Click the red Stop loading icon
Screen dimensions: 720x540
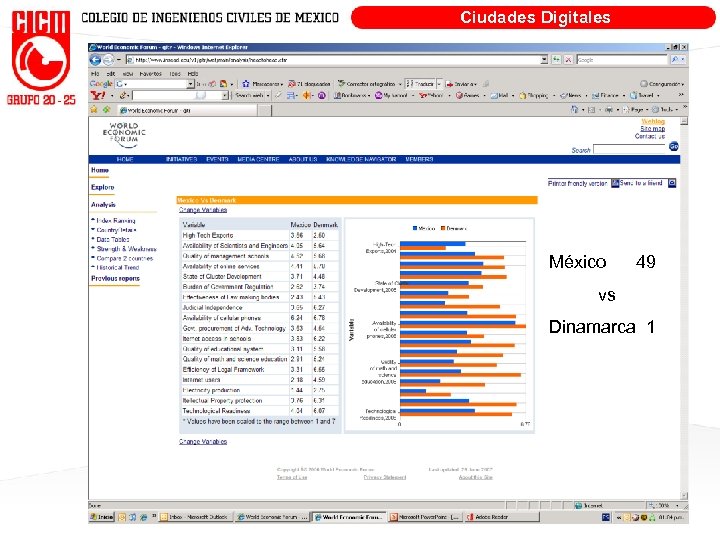568,60
